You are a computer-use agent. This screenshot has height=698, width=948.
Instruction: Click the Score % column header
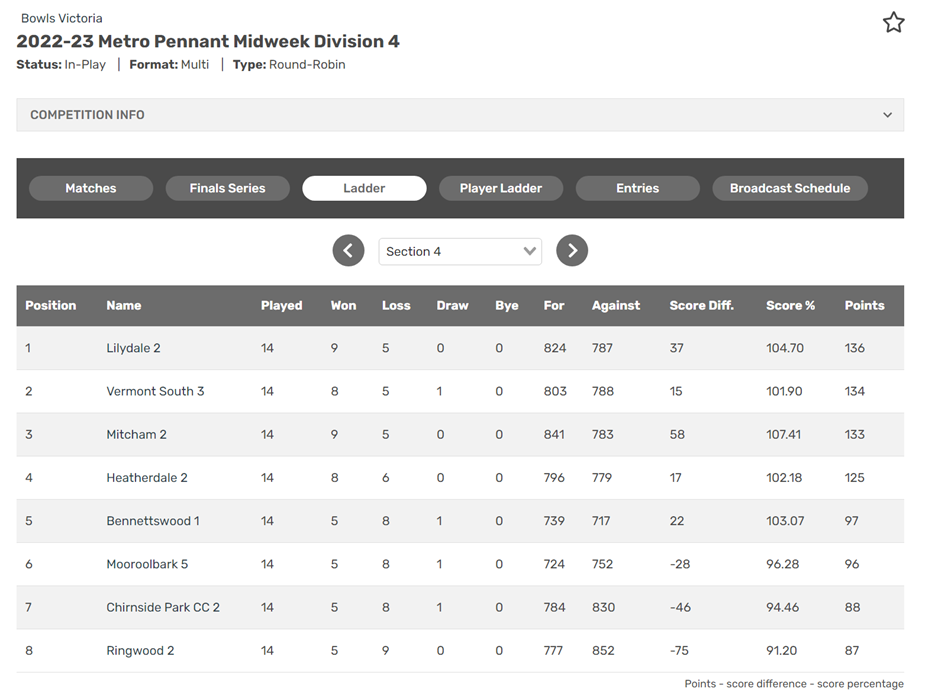click(x=790, y=305)
